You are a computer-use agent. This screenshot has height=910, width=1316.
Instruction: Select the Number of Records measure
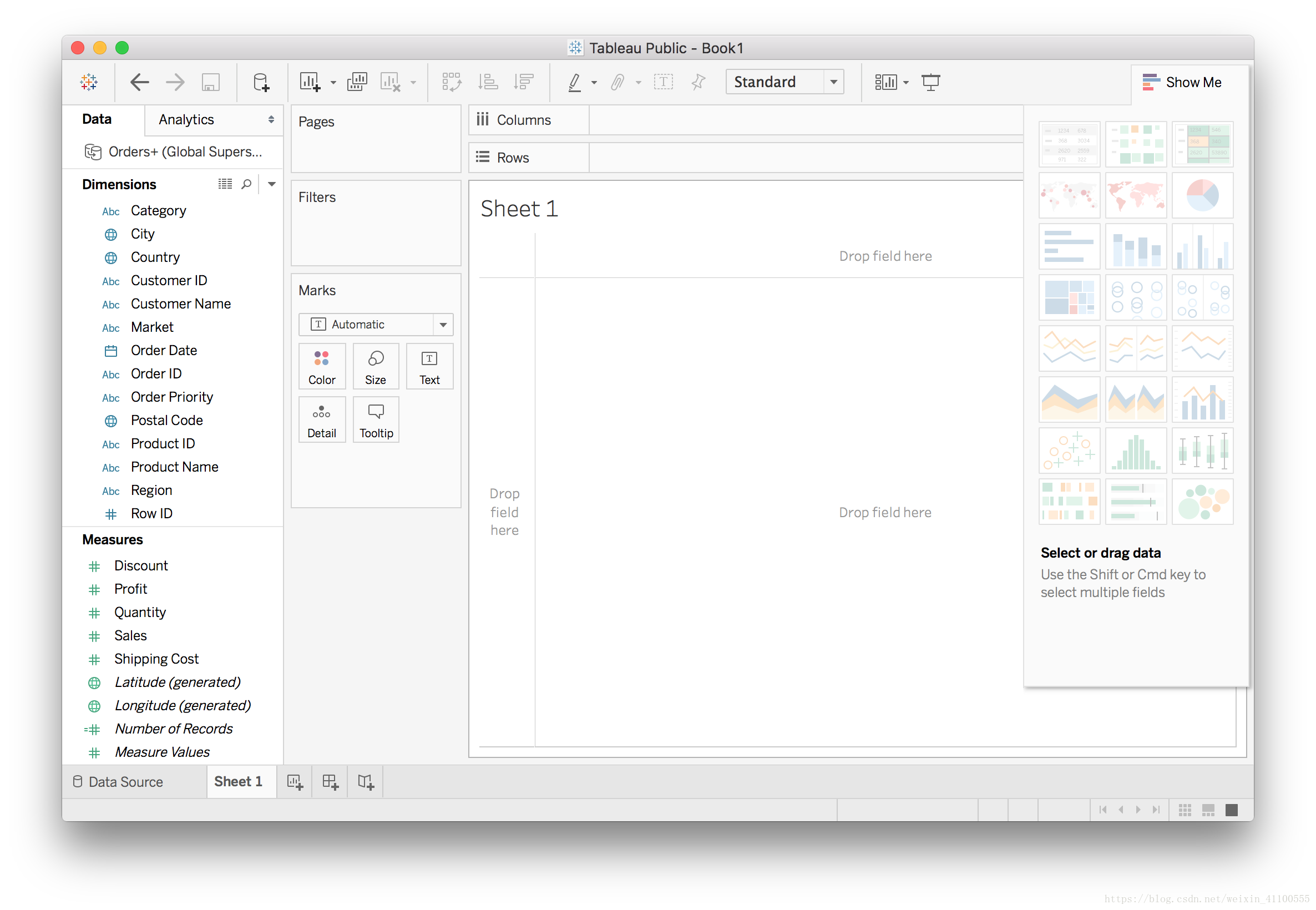coord(173,729)
